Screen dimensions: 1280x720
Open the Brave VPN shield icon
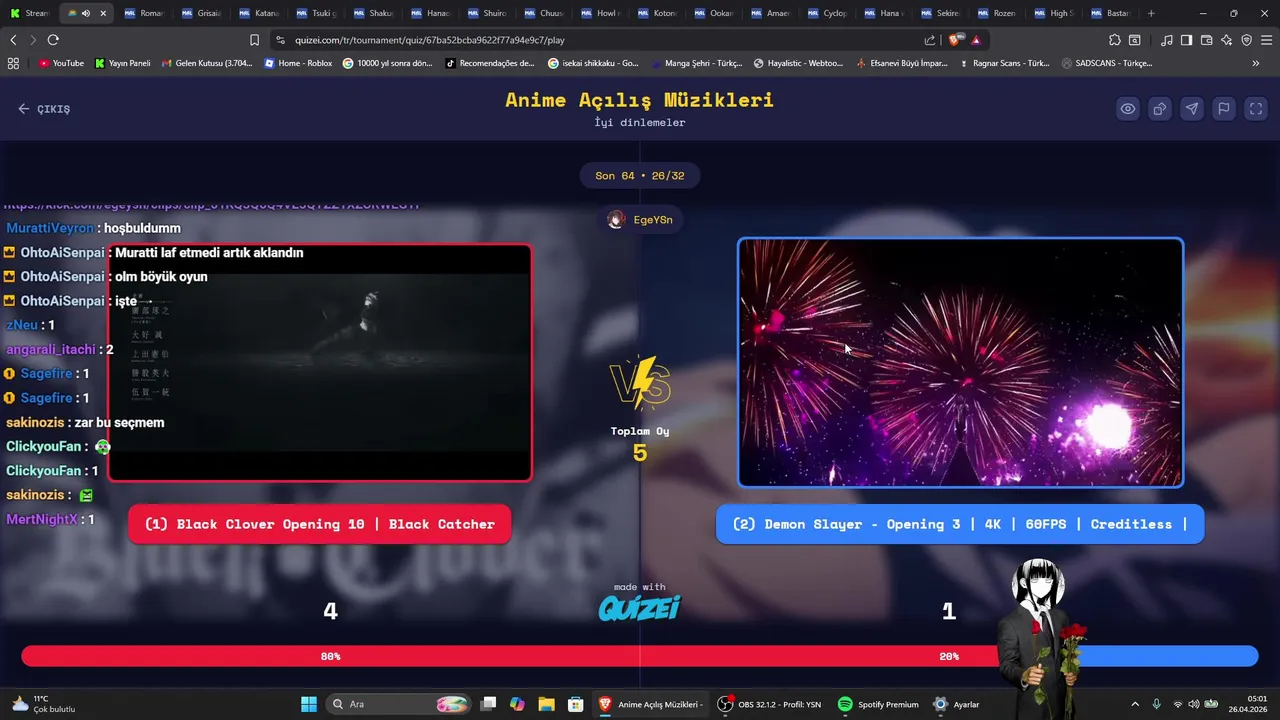[1246, 40]
